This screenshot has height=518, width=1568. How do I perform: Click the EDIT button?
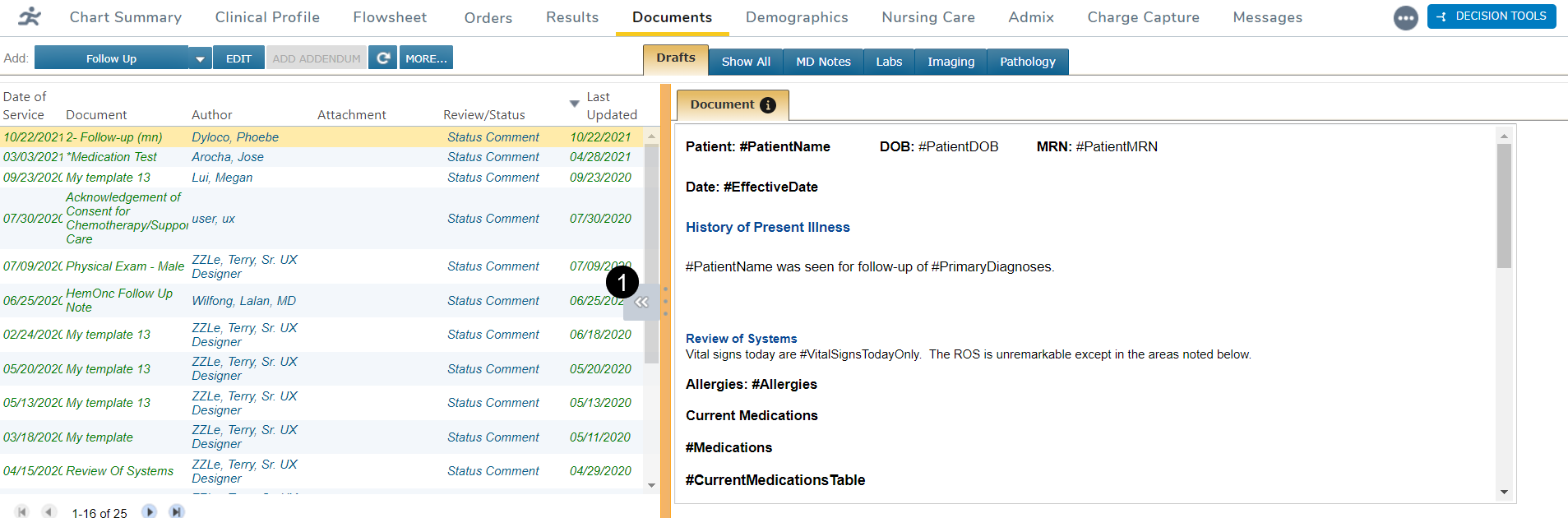pos(238,58)
